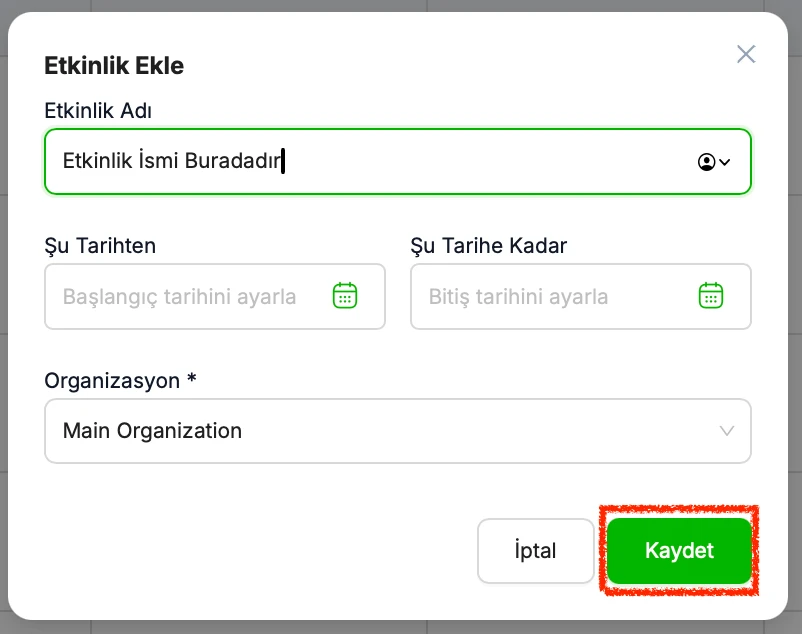Focus the Etkinlik Adı text field
This screenshot has width=802, height=634.
tap(397, 162)
